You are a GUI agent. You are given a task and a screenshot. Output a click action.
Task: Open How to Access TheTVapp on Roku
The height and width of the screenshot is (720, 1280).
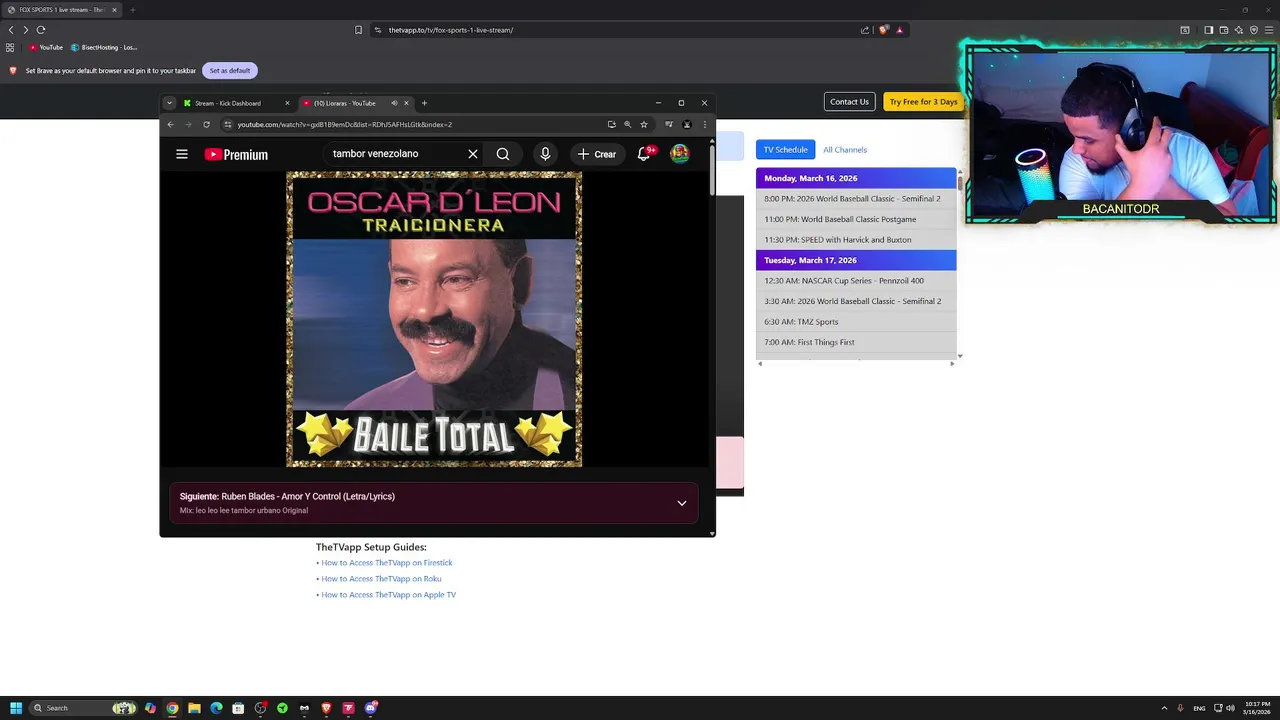(x=381, y=578)
